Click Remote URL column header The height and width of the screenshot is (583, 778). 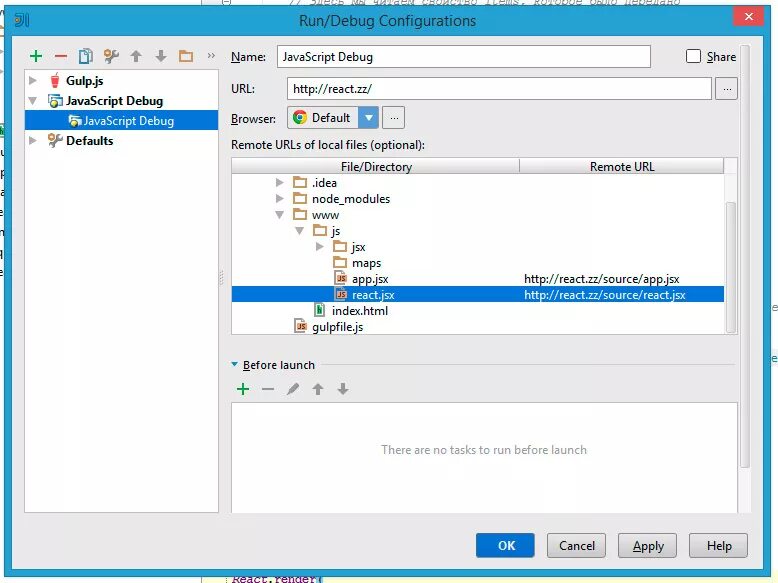[622, 167]
